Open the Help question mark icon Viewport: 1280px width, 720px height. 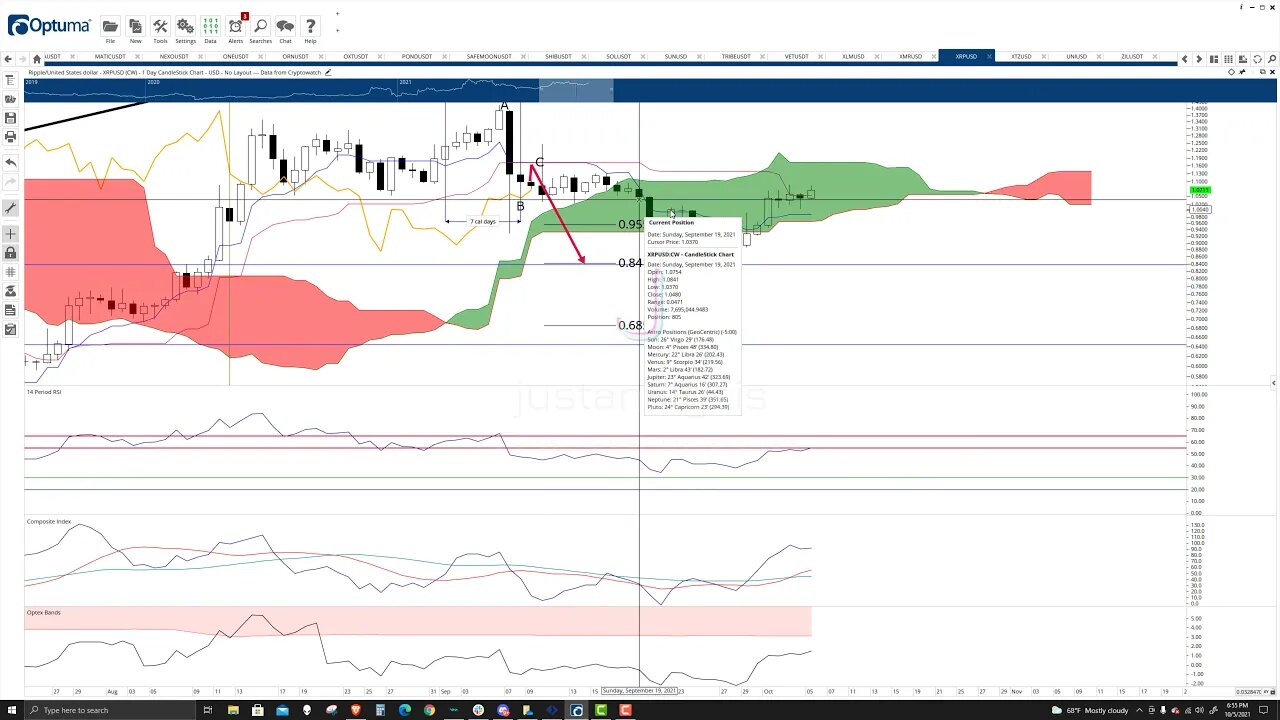point(310,27)
